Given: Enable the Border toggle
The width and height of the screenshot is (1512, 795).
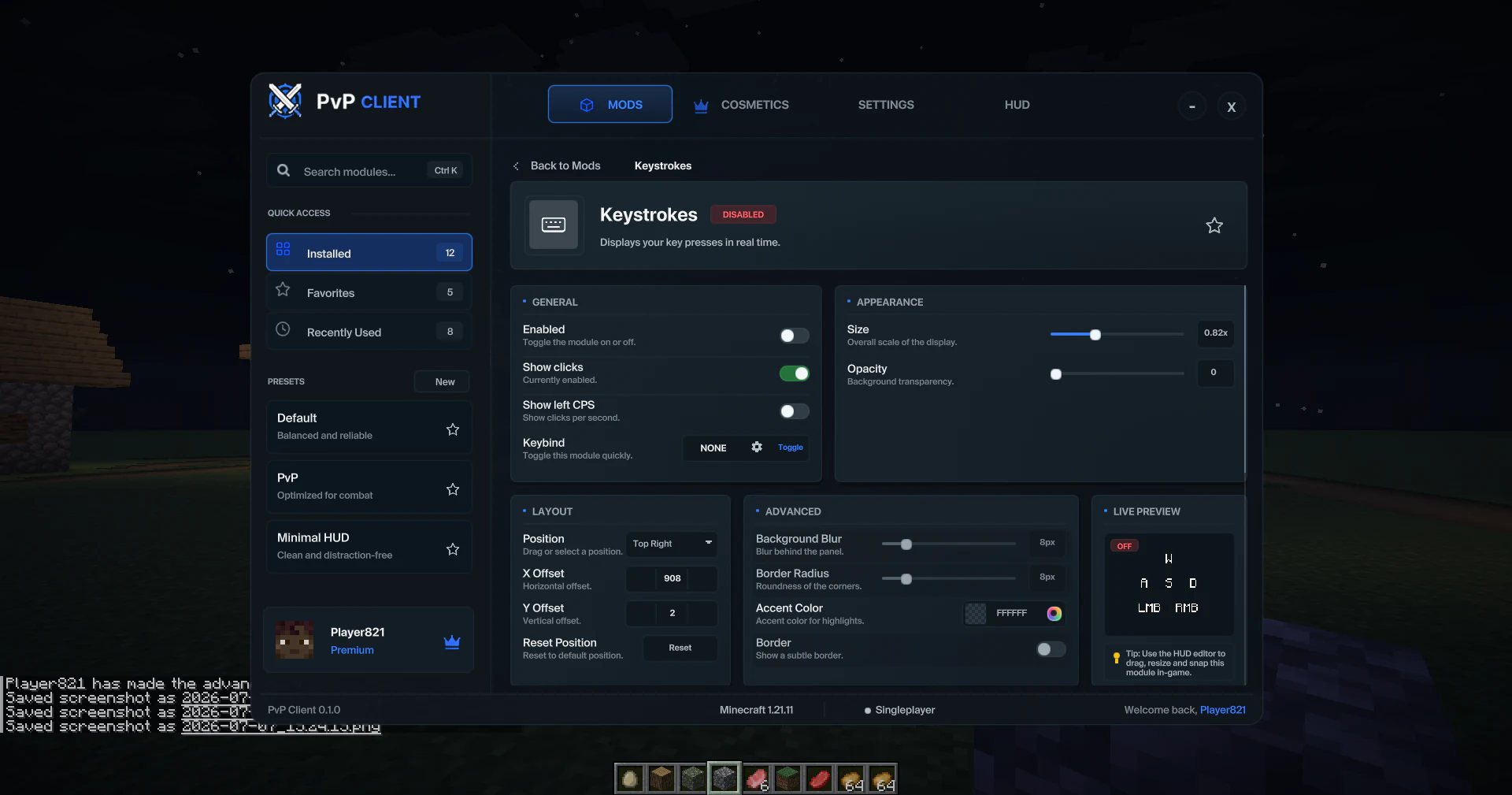Looking at the screenshot, I should (x=1051, y=649).
